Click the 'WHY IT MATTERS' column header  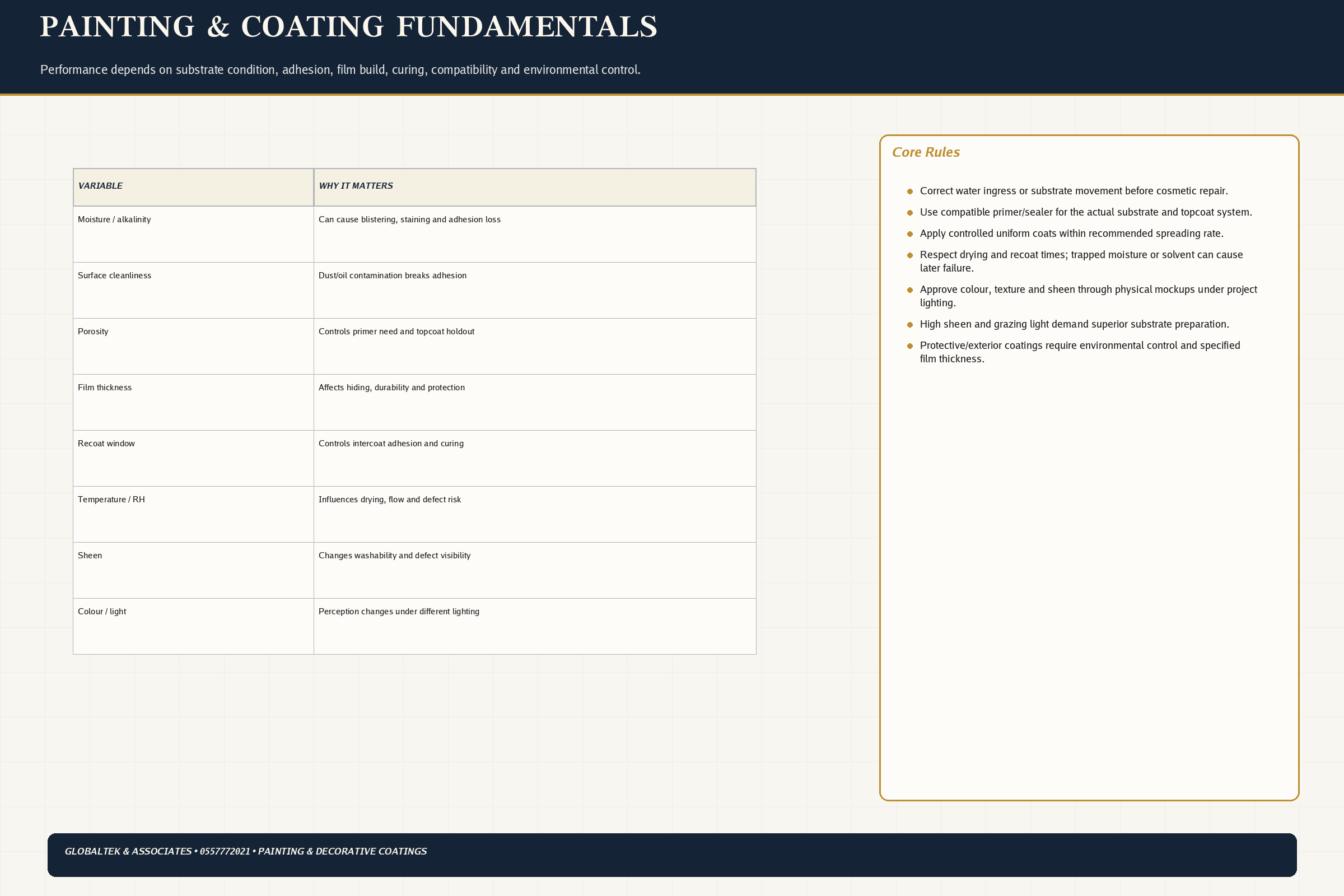(535, 187)
